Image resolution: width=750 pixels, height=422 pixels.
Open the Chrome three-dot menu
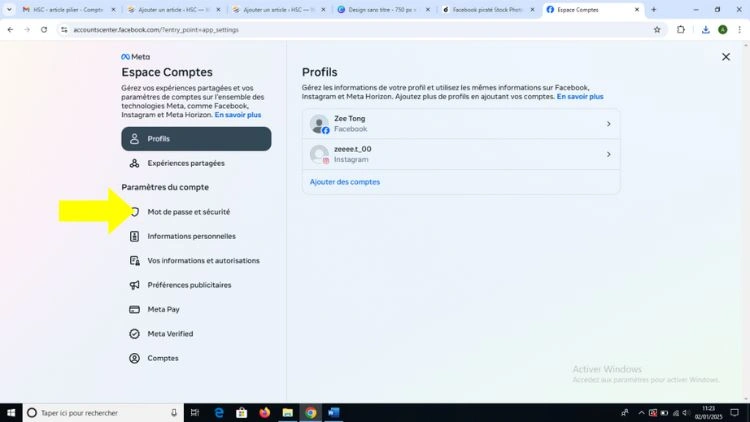pos(739,30)
